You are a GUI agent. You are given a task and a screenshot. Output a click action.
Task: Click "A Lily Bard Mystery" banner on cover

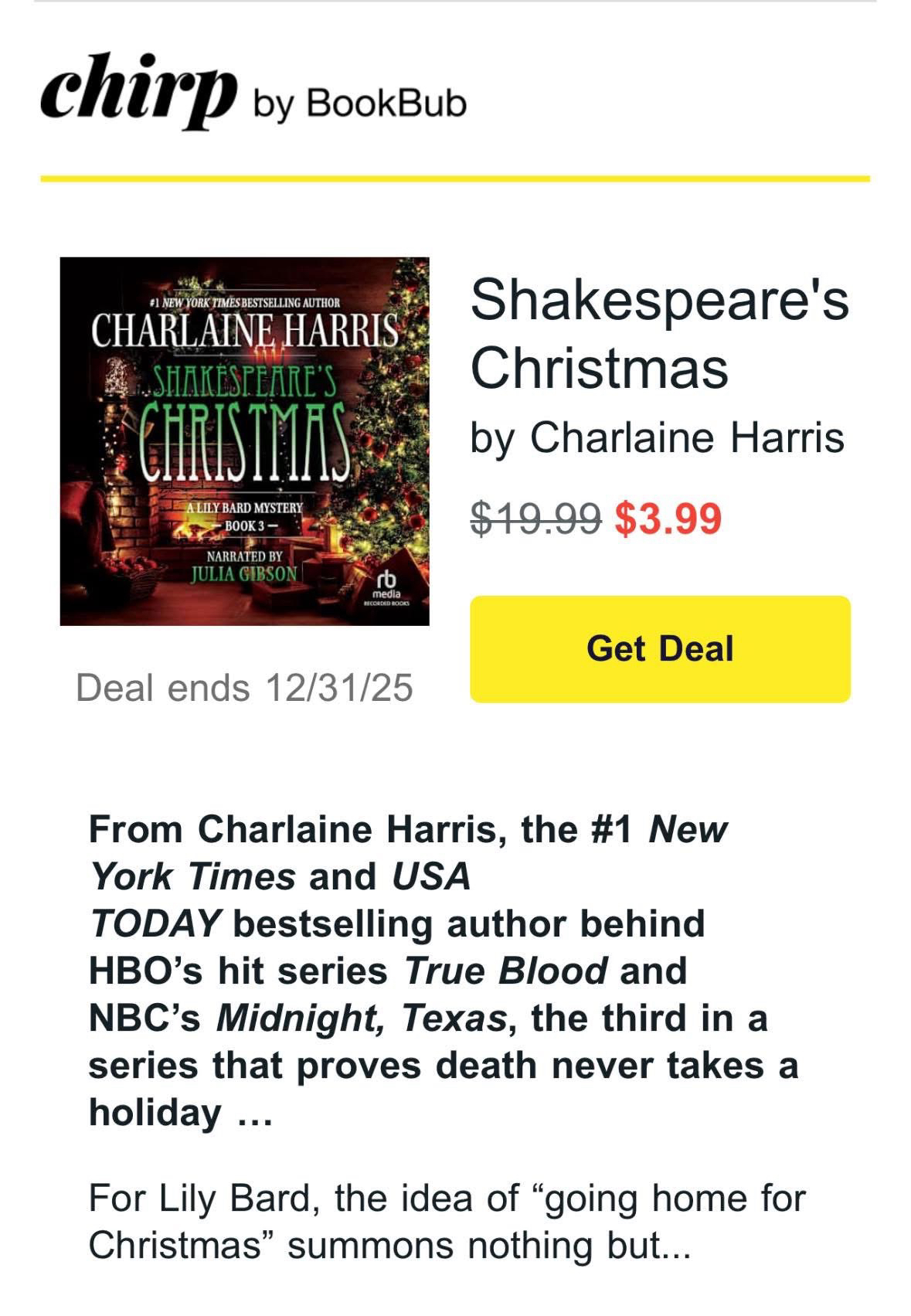[x=245, y=508]
